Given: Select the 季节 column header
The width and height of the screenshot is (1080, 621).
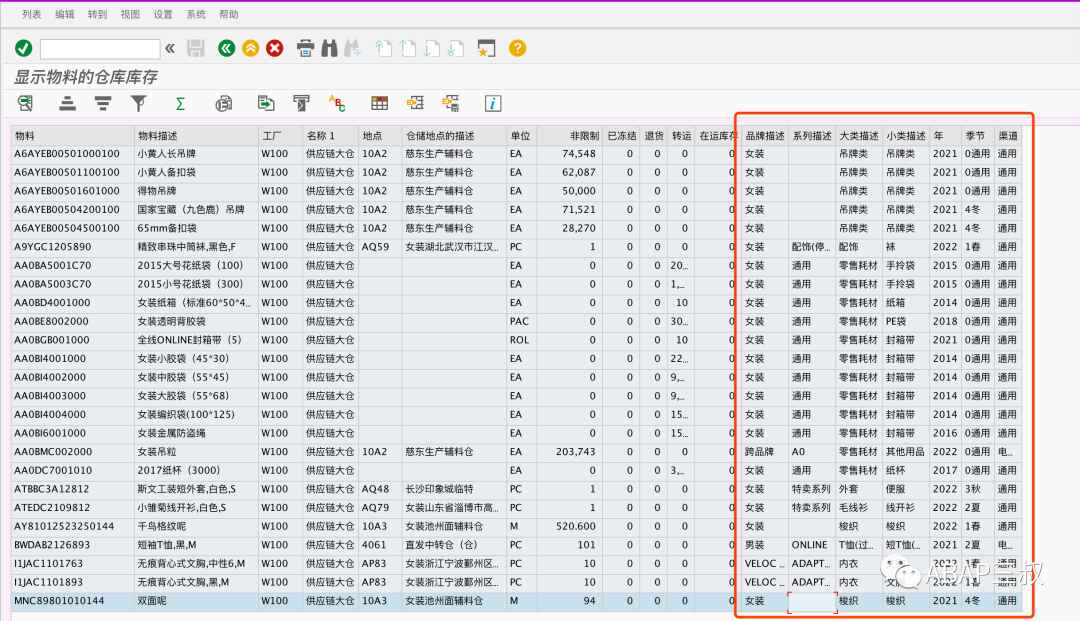Looking at the screenshot, I should (977, 136).
